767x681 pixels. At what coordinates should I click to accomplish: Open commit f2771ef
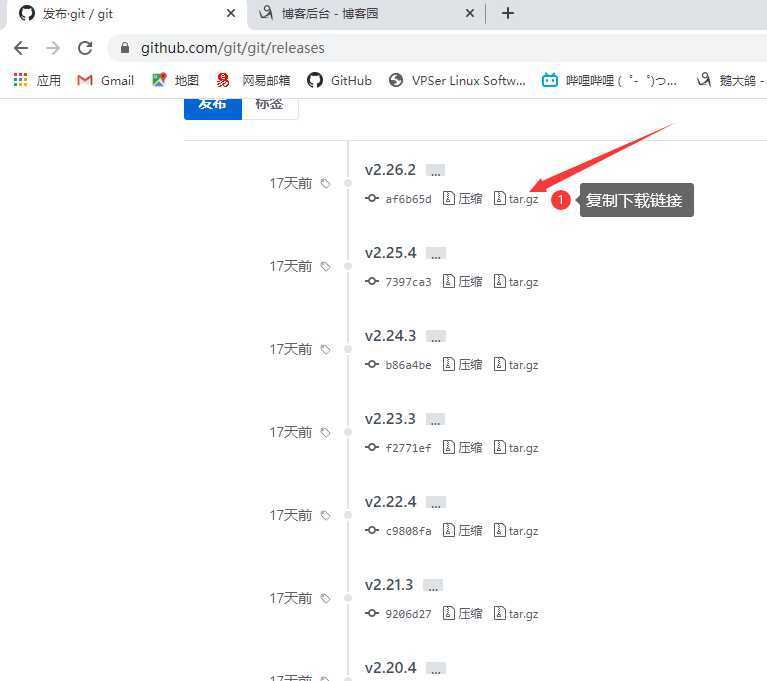(x=408, y=448)
